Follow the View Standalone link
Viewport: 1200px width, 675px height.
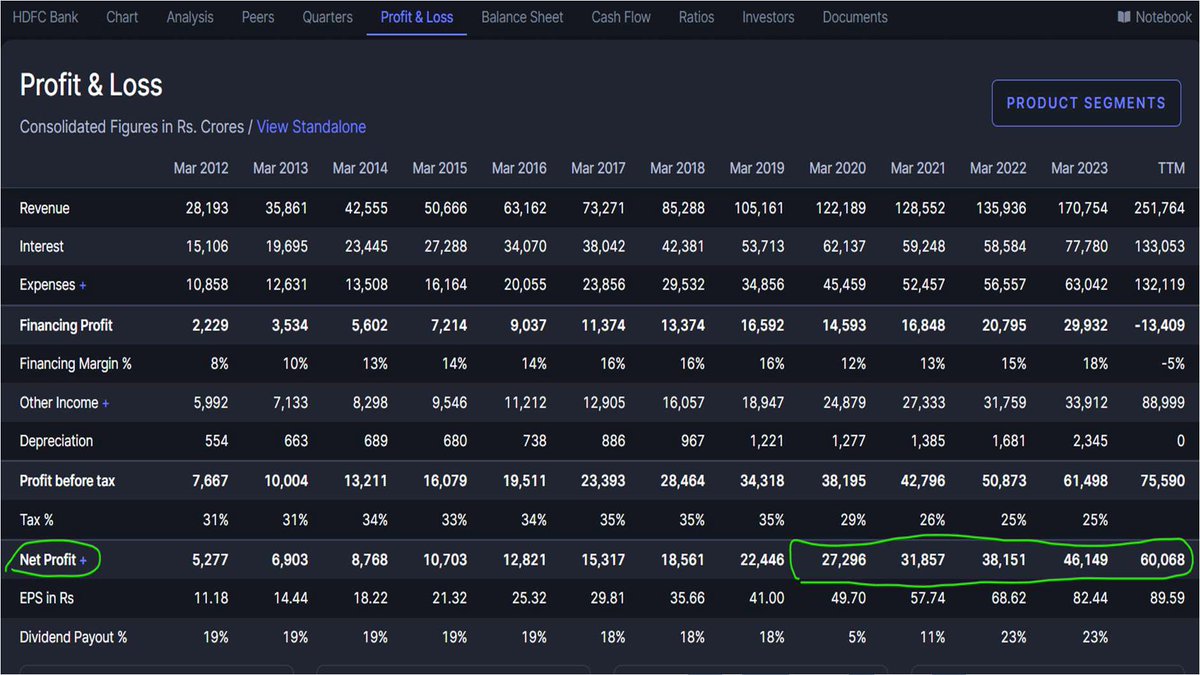pyautogui.click(x=311, y=127)
